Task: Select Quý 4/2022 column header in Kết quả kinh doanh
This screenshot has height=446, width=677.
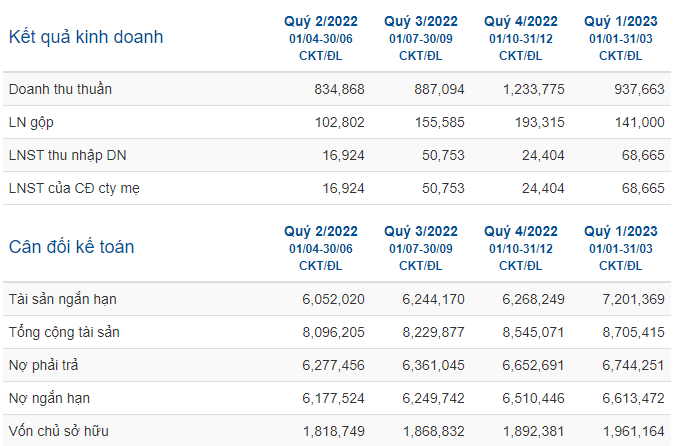Action: pos(521,21)
